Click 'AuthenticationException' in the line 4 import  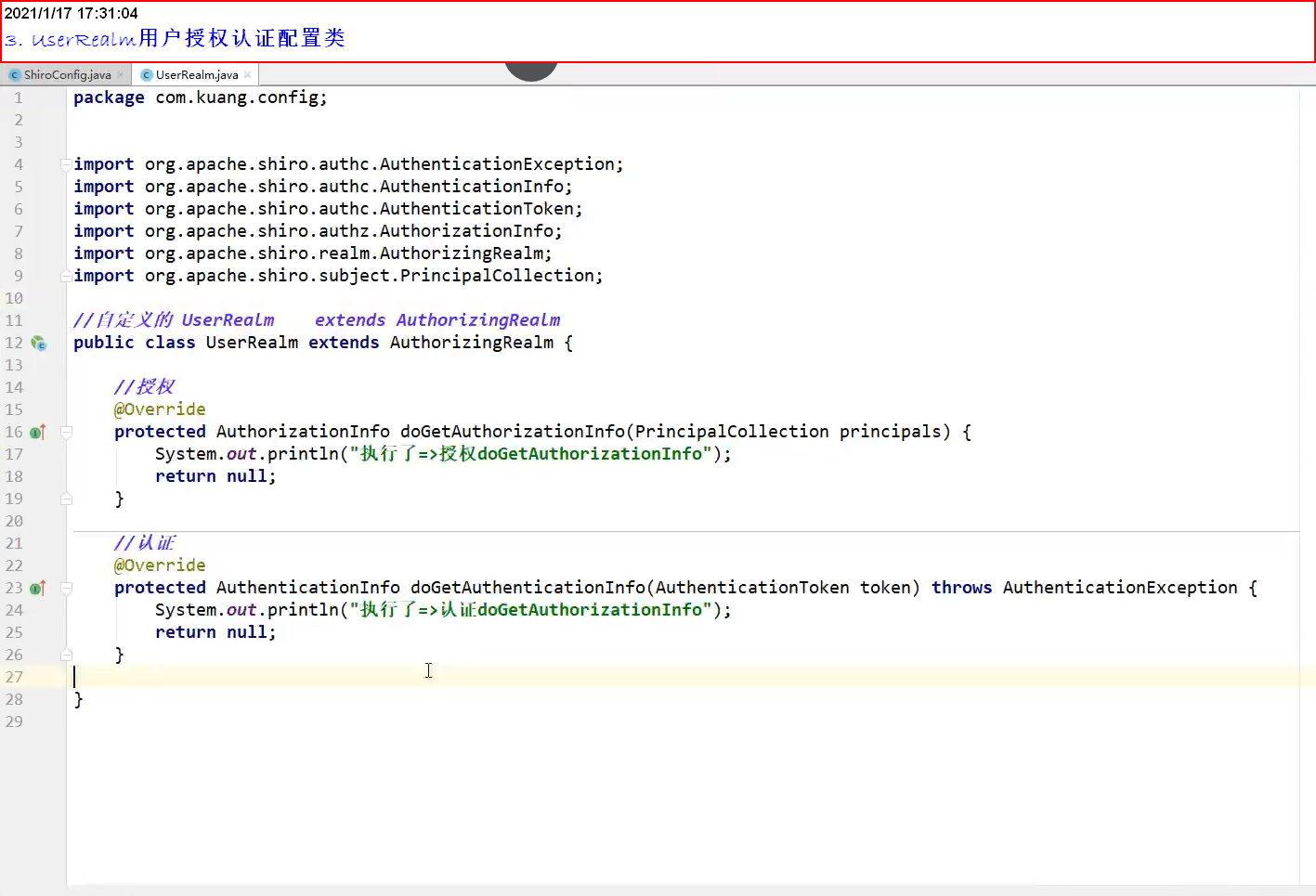click(x=497, y=164)
